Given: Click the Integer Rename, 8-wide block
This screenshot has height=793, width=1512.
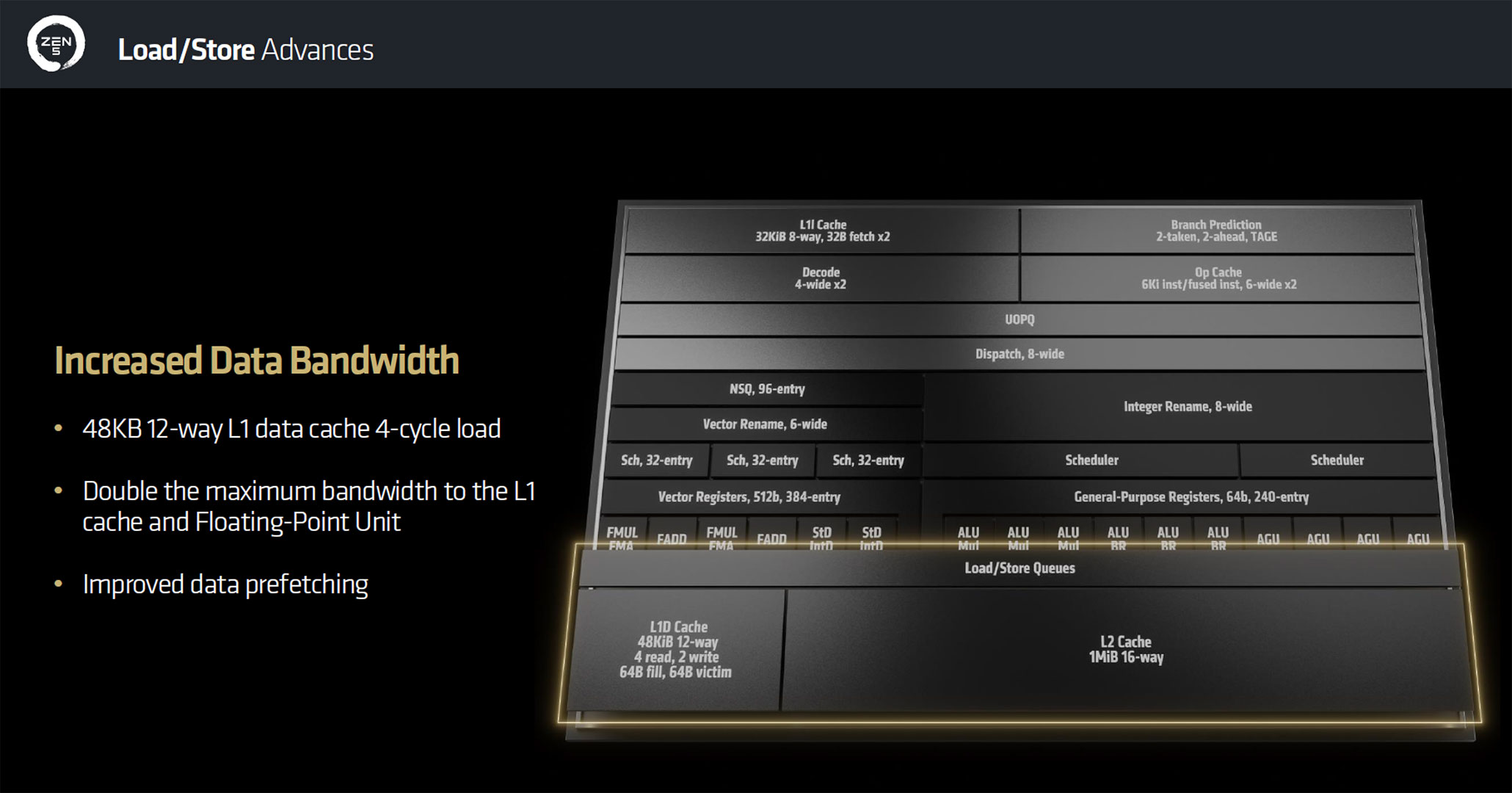Looking at the screenshot, I should pyautogui.click(x=1187, y=407).
